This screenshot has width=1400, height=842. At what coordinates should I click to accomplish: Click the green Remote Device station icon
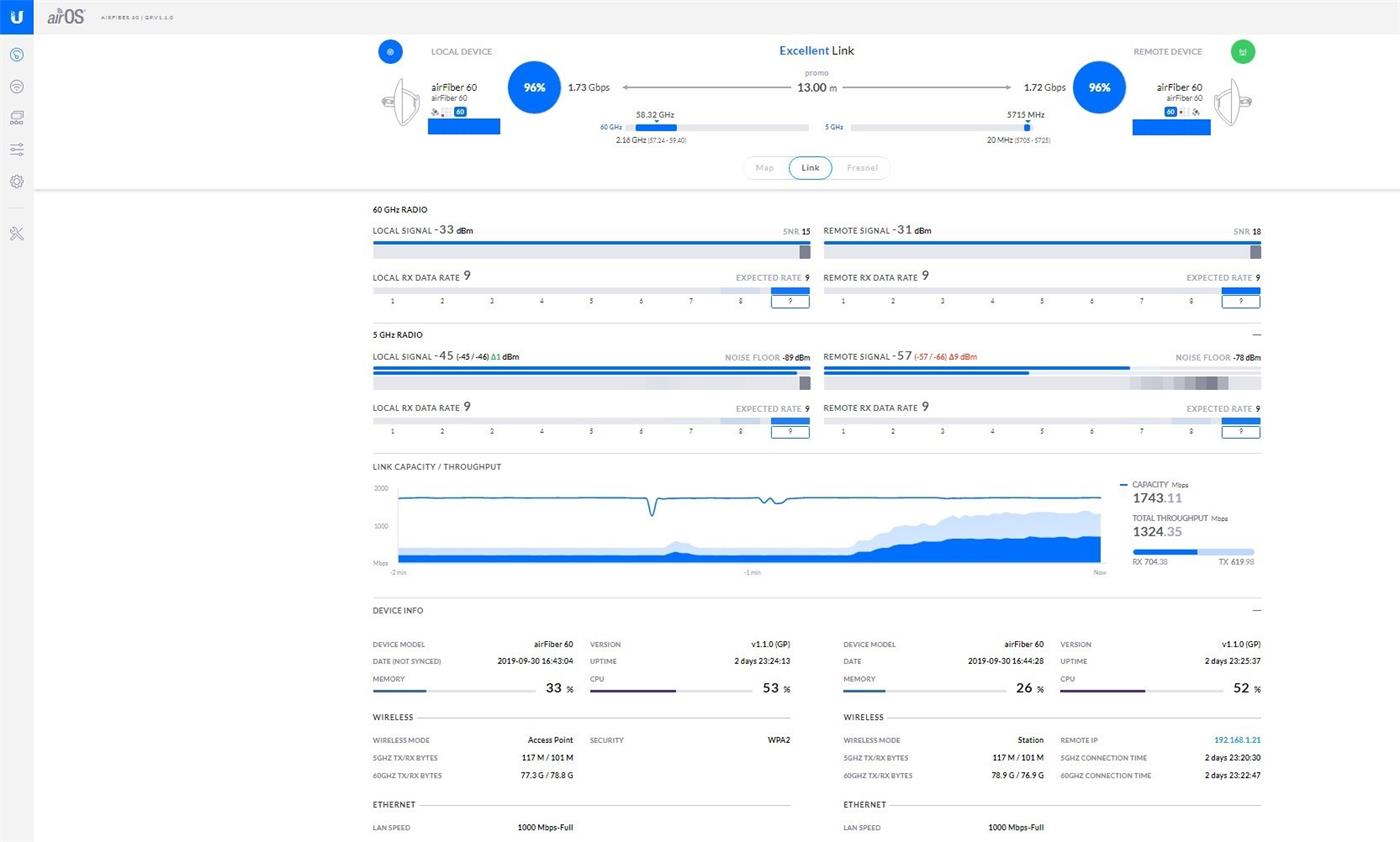[1243, 52]
